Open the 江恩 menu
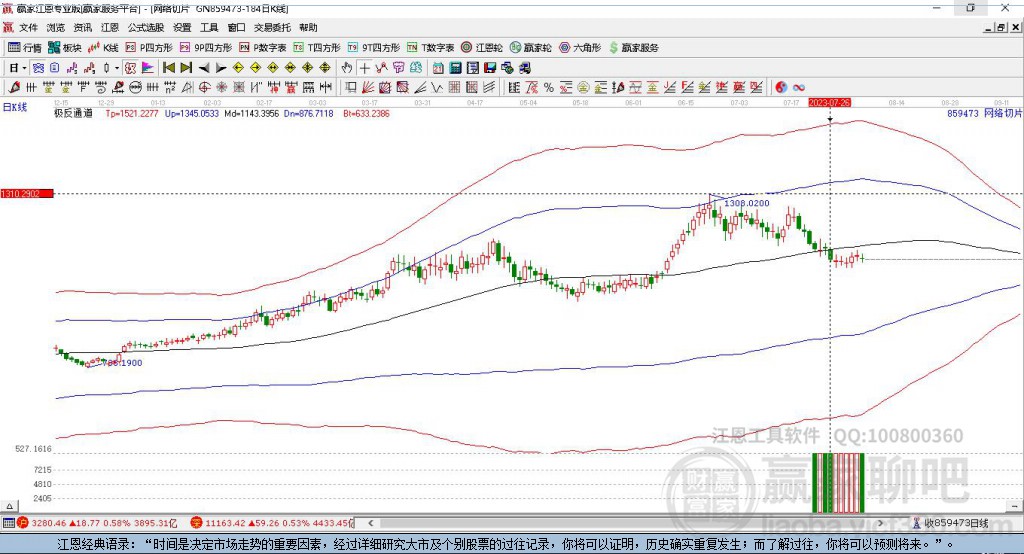 coord(110,27)
